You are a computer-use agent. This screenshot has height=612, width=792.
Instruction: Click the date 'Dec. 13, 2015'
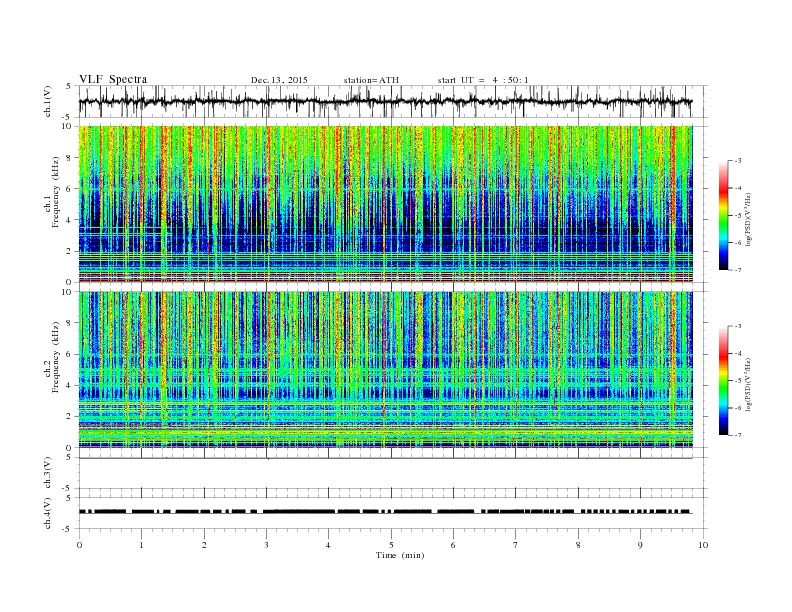[279, 80]
